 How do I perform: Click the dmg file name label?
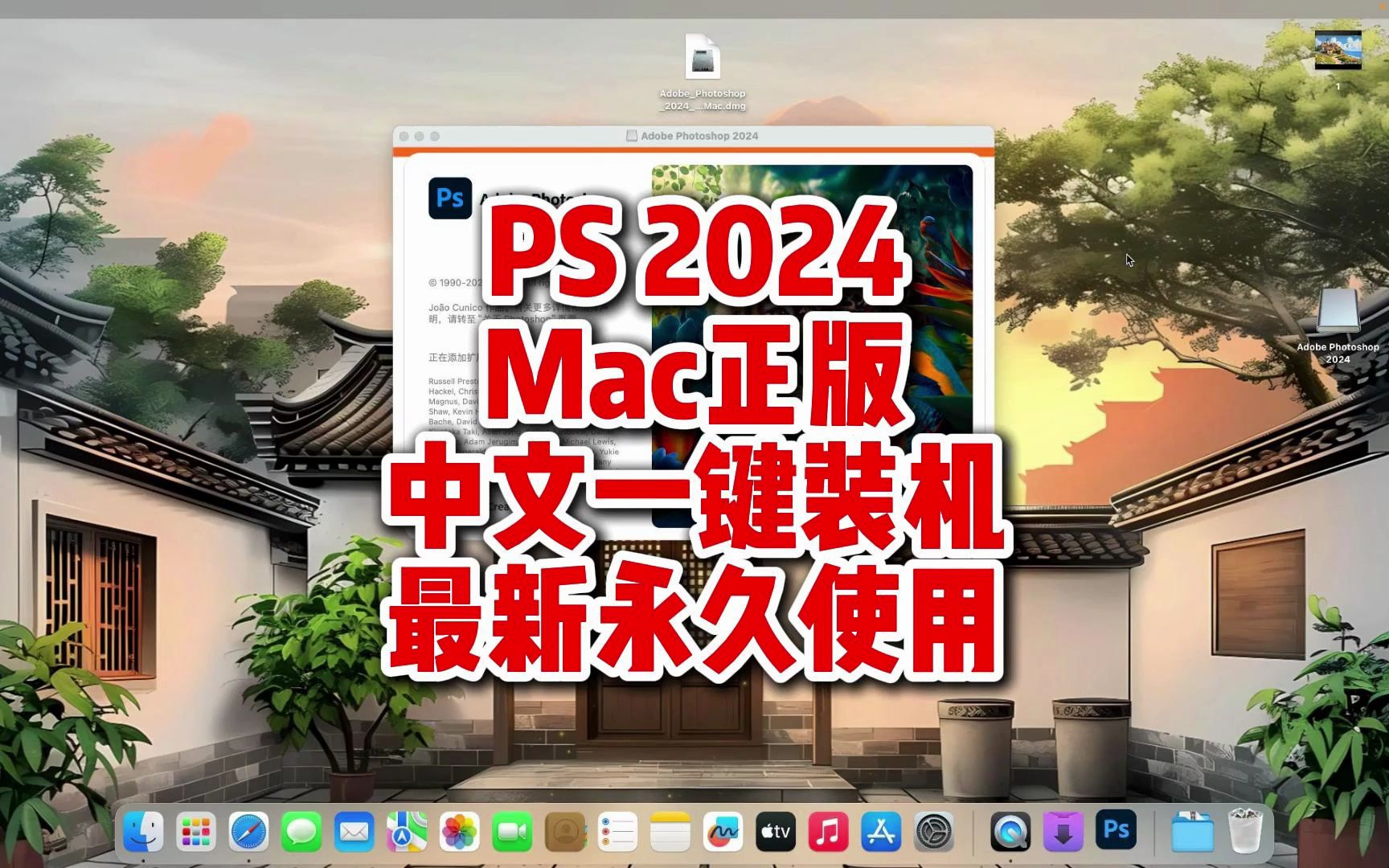click(x=703, y=100)
